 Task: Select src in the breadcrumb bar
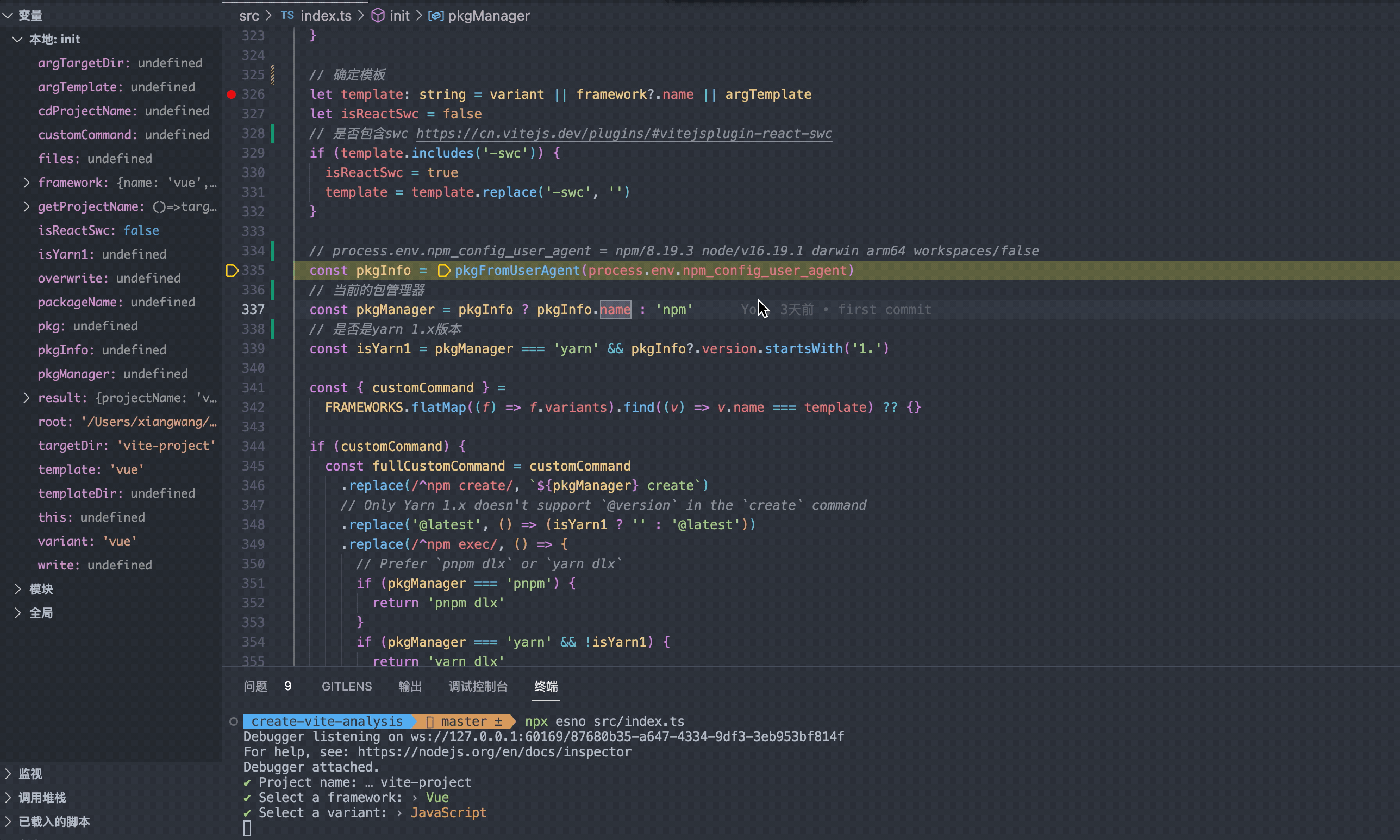click(249, 15)
